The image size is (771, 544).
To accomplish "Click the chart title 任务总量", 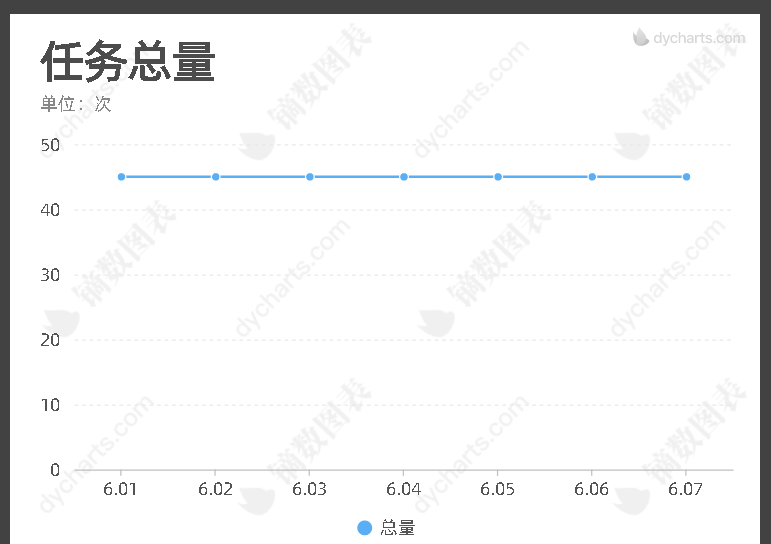I will point(128,62).
